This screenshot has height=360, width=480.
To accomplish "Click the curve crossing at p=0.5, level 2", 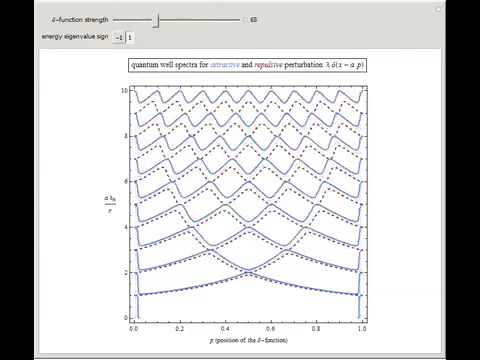I will tap(249, 272).
